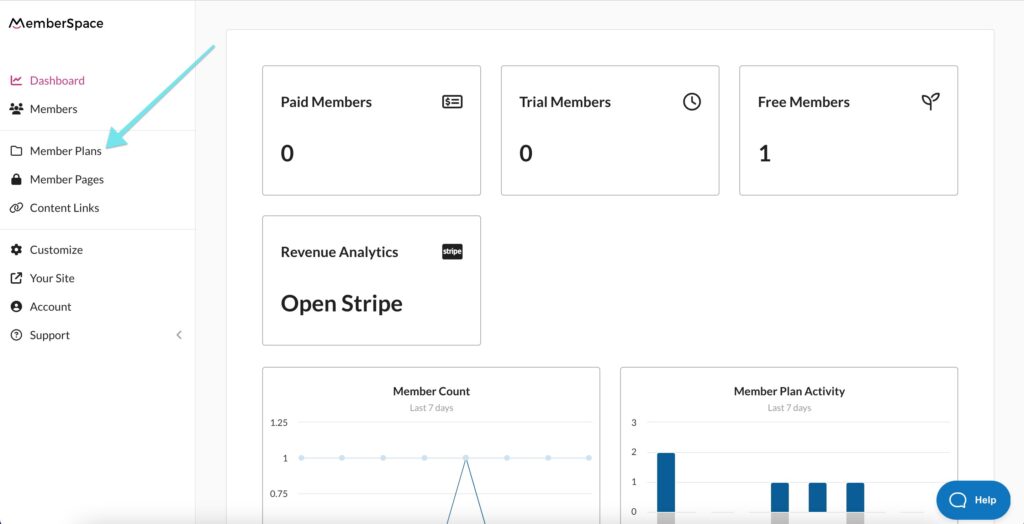Click the clock icon on Trial Members
Viewport: 1024px width, 524px height.
pos(692,102)
